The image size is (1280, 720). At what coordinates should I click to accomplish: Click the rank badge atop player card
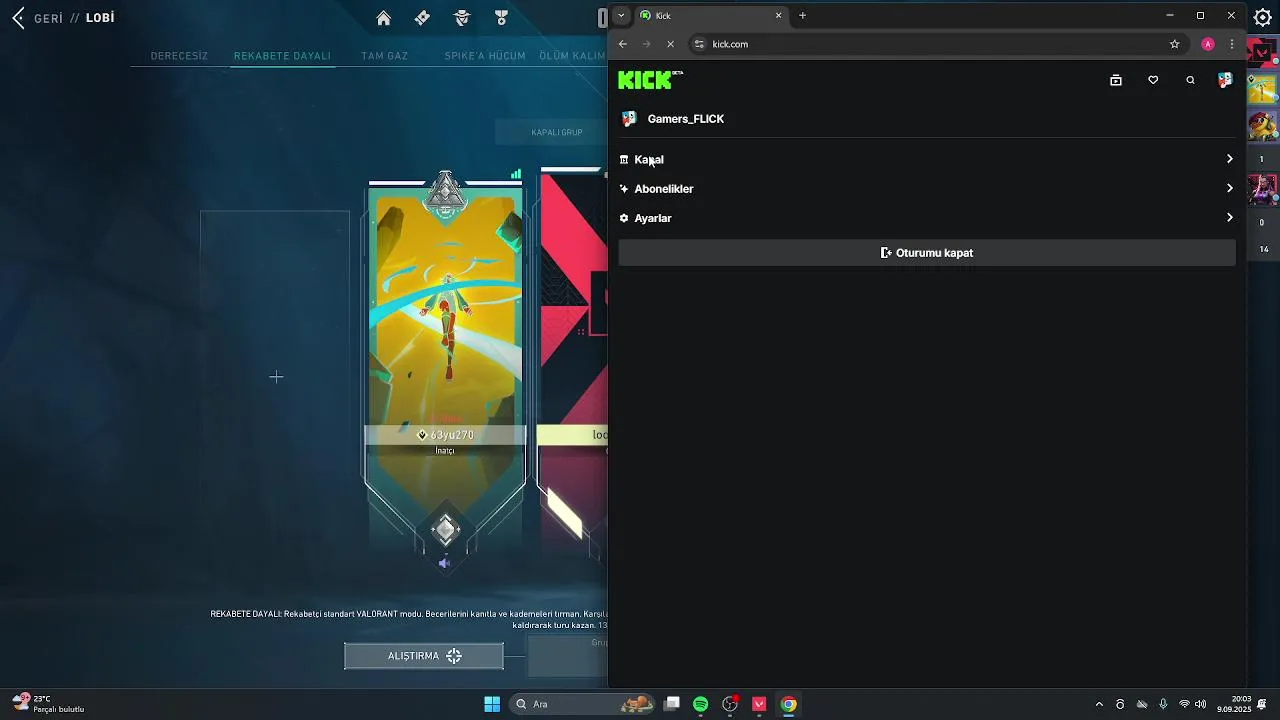(445, 193)
